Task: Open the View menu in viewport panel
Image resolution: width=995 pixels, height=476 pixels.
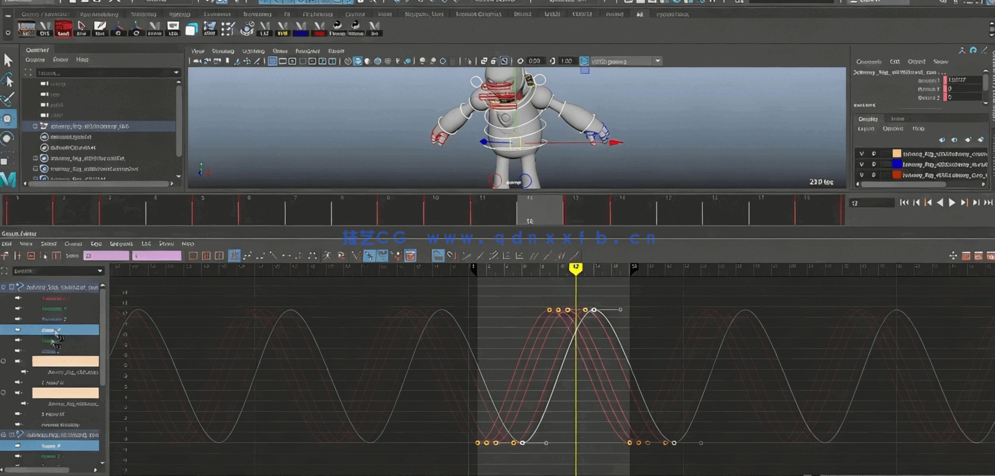Action: tap(198, 51)
